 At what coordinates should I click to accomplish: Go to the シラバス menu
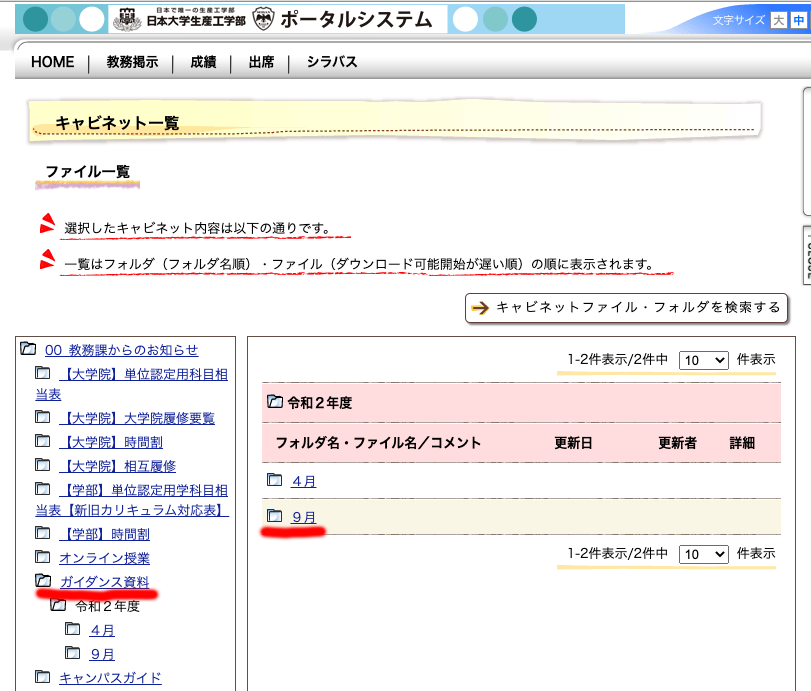coord(332,62)
